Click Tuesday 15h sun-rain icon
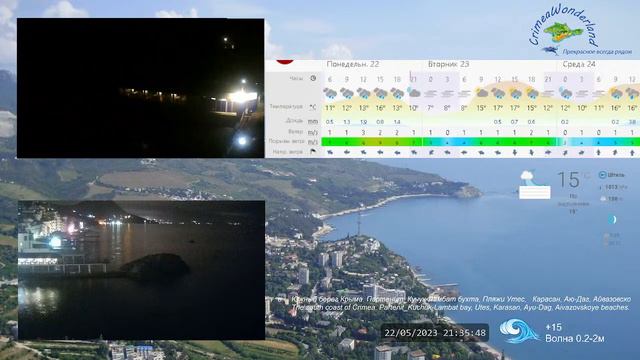The width and height of the screenshot is (640, 360). [x=515, y=93]
